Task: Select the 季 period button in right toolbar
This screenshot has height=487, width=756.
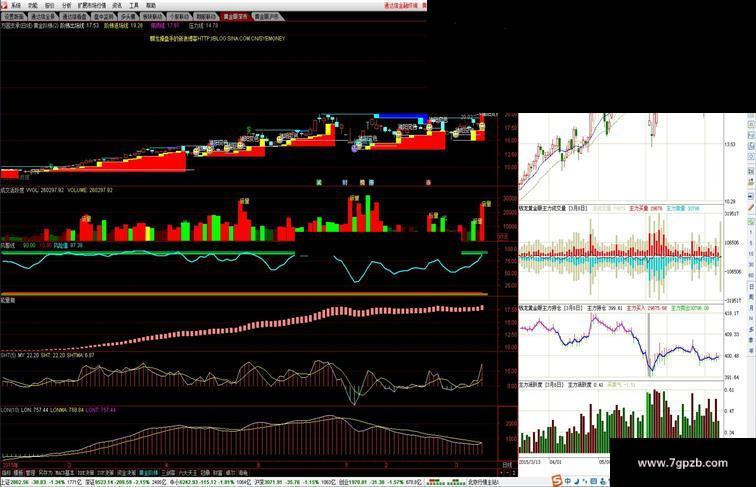Action: pos(751,340)
